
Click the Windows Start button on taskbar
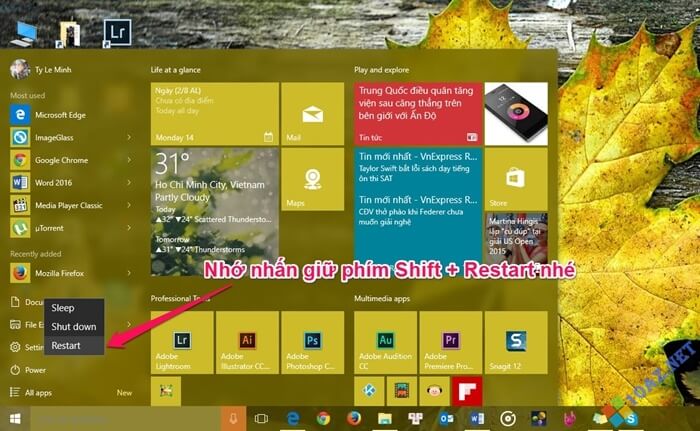click(15, 418)
